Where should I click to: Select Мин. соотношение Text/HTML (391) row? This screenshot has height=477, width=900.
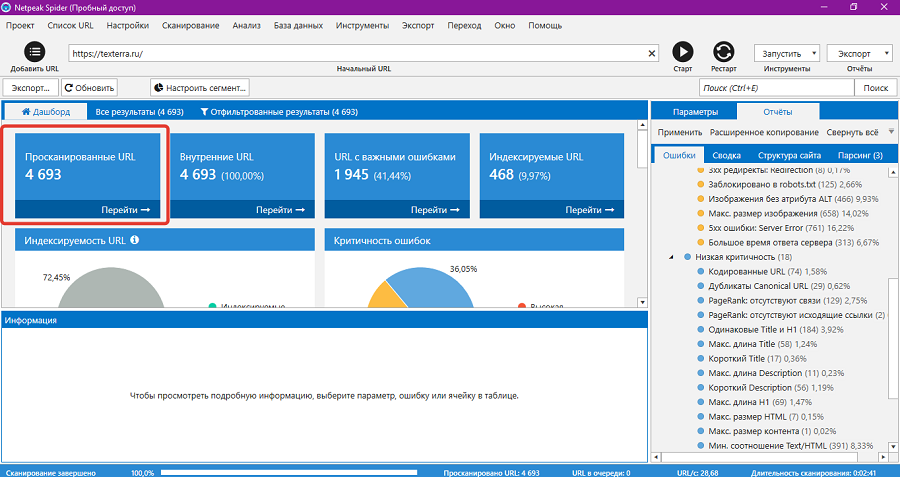tap(785, 445)
